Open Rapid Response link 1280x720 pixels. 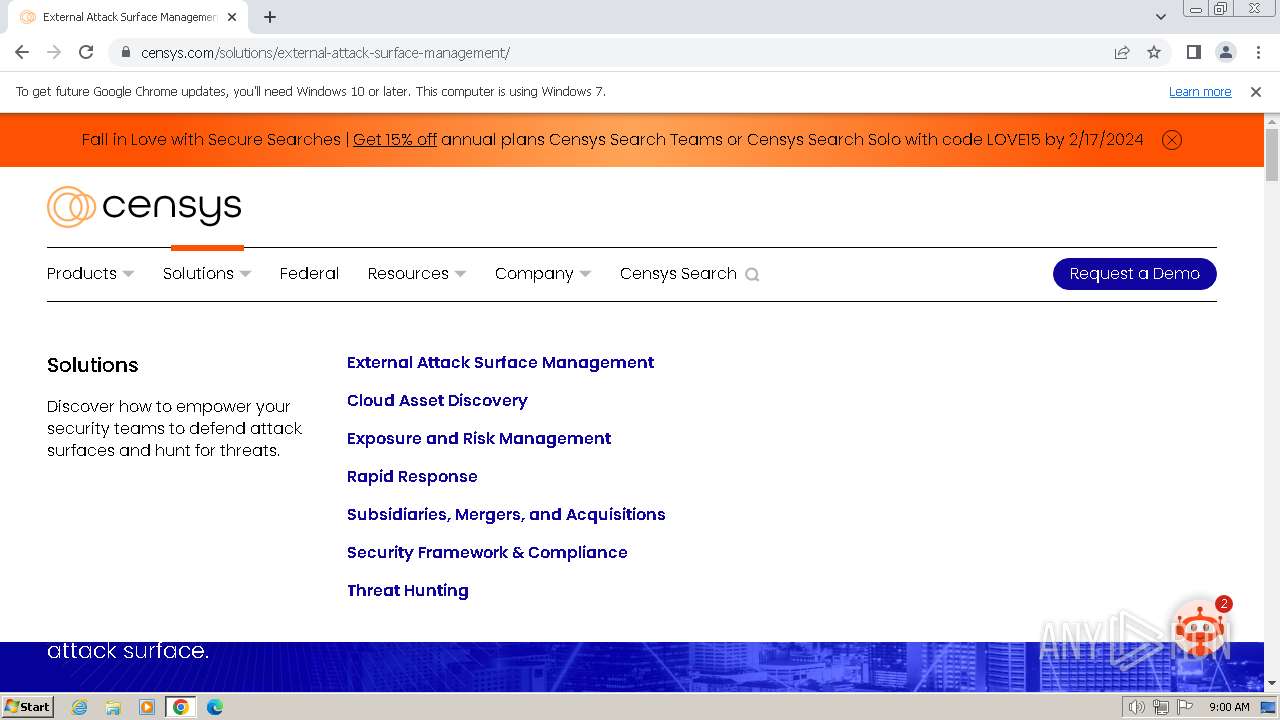tap(412, 476)
